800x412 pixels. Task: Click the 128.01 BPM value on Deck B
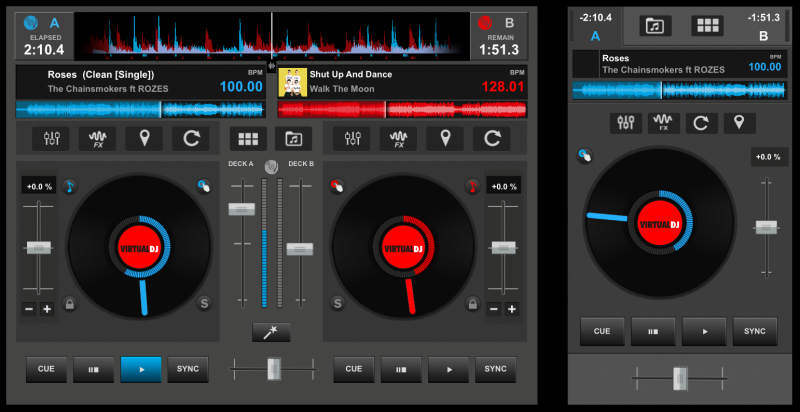[503, 87]
